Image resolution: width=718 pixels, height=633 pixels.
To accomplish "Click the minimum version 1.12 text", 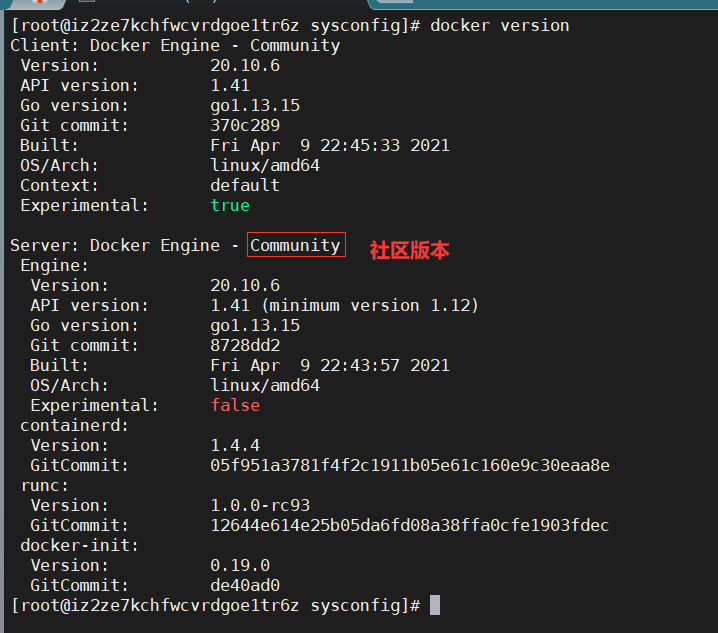I will click(370, 305).
